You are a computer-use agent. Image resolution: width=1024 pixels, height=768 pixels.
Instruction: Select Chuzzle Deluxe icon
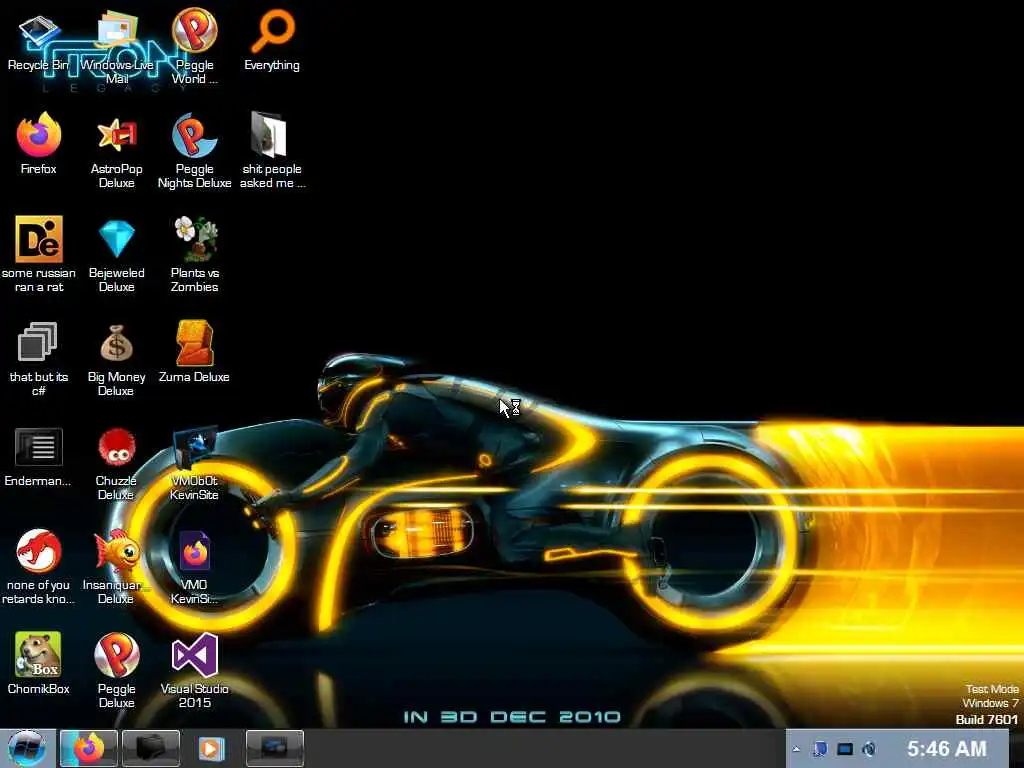116,447
